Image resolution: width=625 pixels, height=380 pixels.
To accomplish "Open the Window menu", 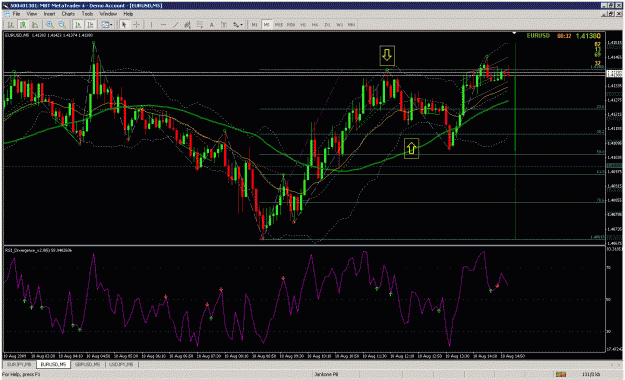I will point(108,14).
